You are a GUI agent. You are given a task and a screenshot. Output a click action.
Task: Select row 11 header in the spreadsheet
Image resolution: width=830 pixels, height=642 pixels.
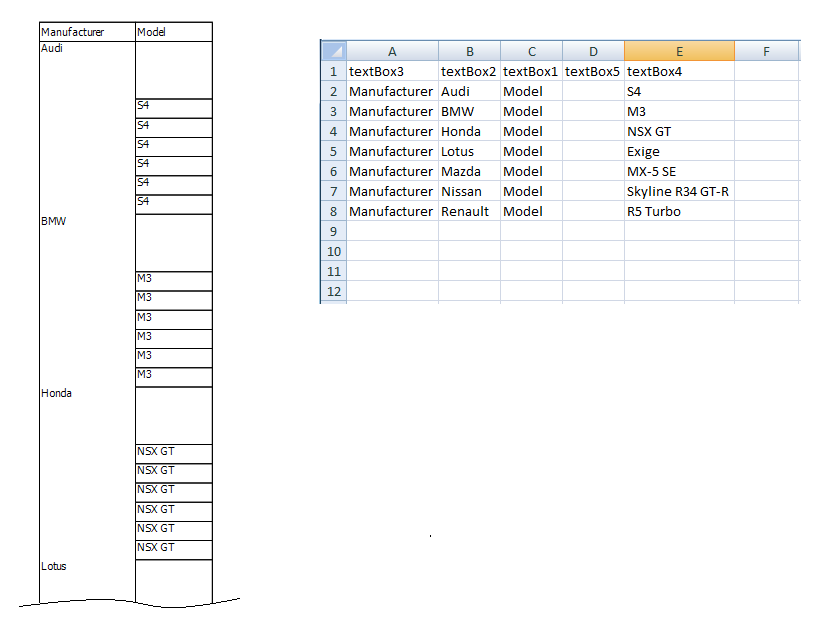pyautogui.click(x=333, y=272)
